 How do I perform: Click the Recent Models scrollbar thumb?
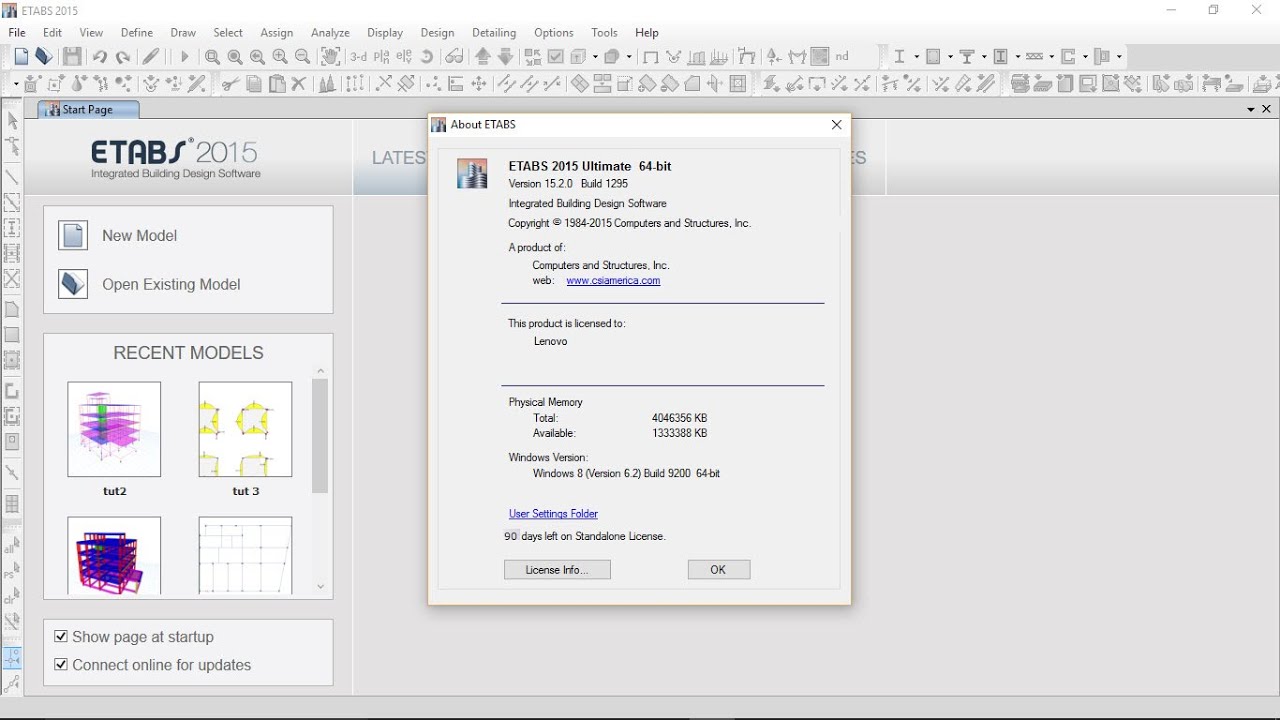[320, 435]
